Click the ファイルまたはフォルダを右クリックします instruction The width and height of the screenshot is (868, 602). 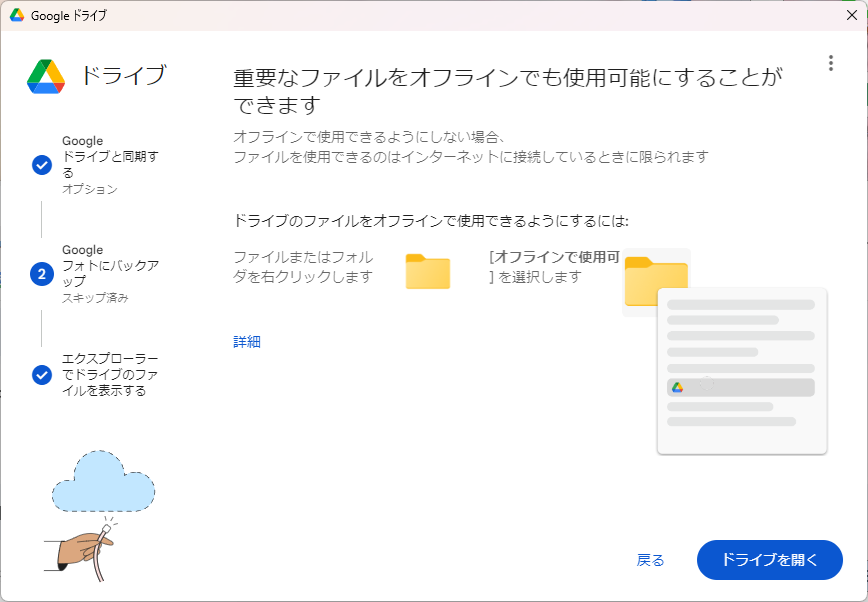click(303, 267)
